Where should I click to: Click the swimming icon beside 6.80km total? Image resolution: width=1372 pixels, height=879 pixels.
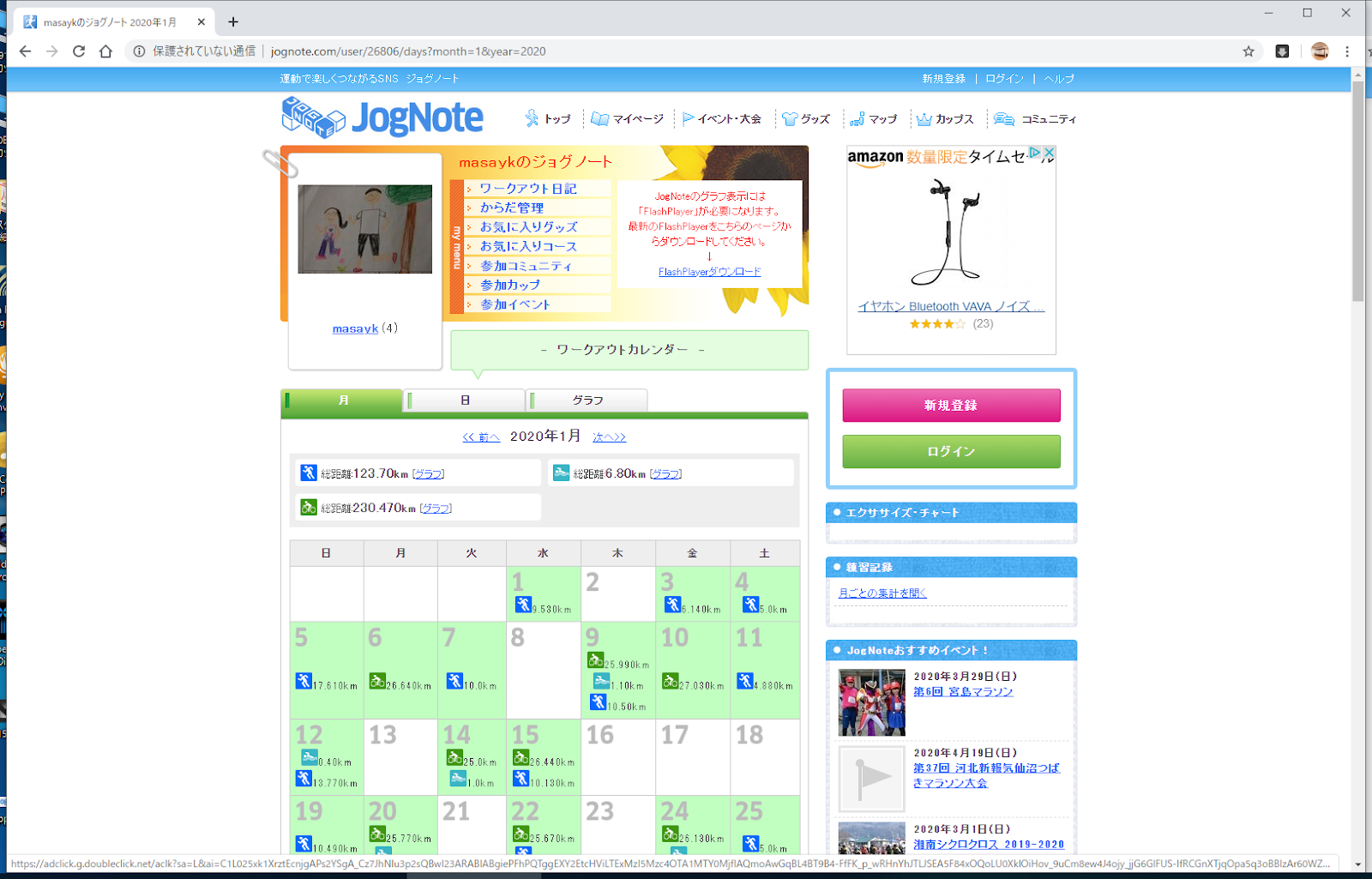point(562,473)
